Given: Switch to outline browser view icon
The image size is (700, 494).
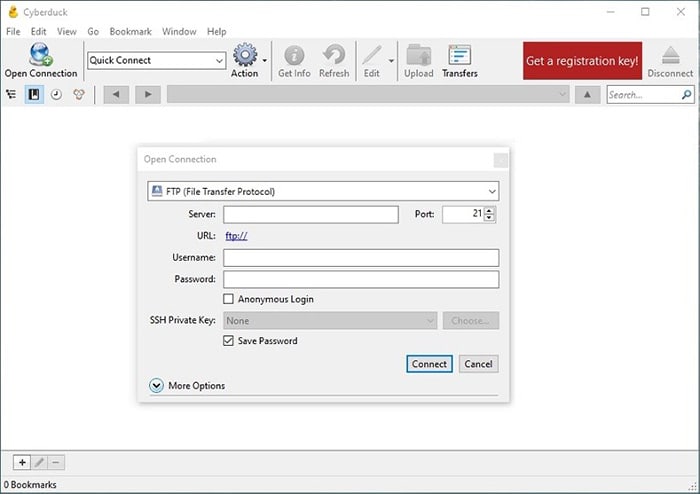Looking at the screenshot, I should point(11,95).
